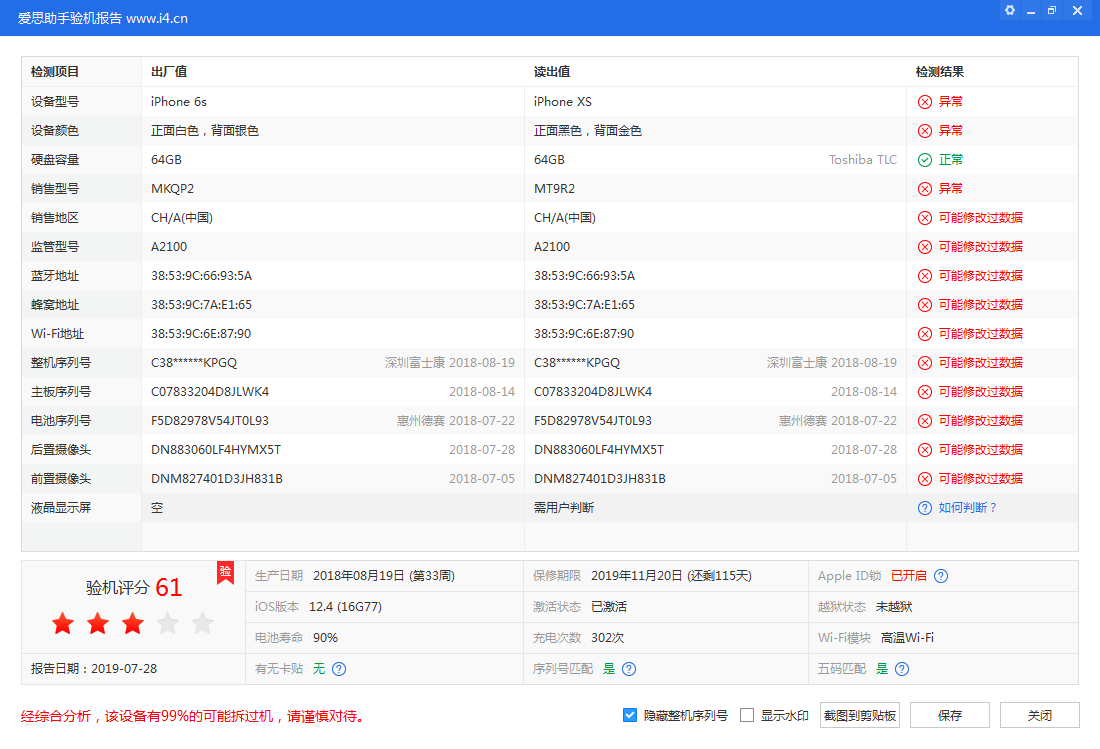Click question icon in 液晶显示屏 row
Image resolution: width=1100 pixels, height=749 pixels.
pos(925,508)
